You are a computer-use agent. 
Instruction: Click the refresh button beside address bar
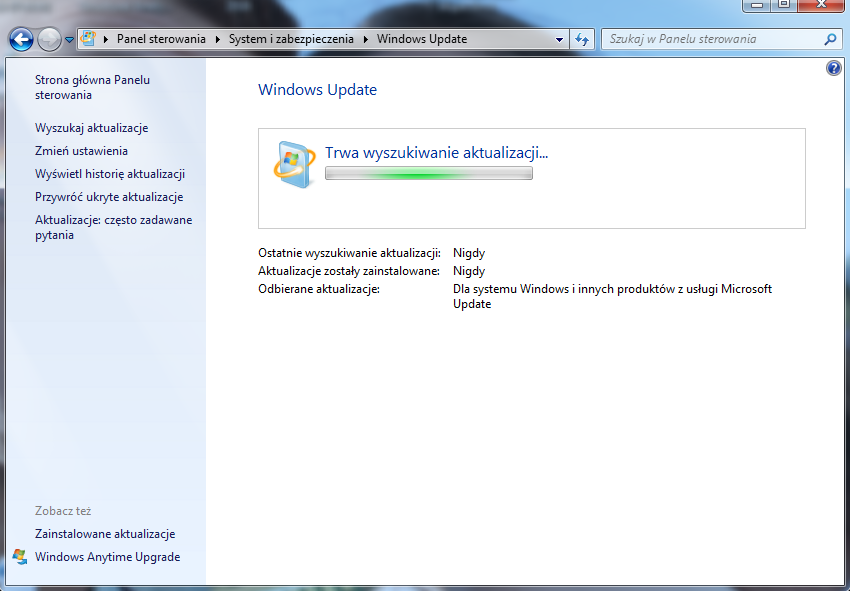[582, 39]
